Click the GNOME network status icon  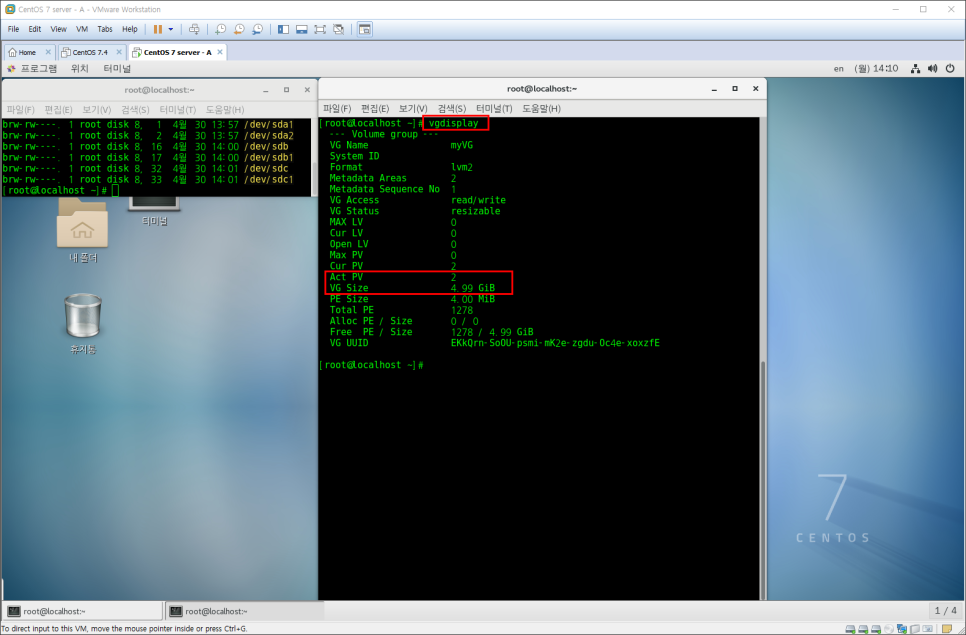[x=915, y=68]
